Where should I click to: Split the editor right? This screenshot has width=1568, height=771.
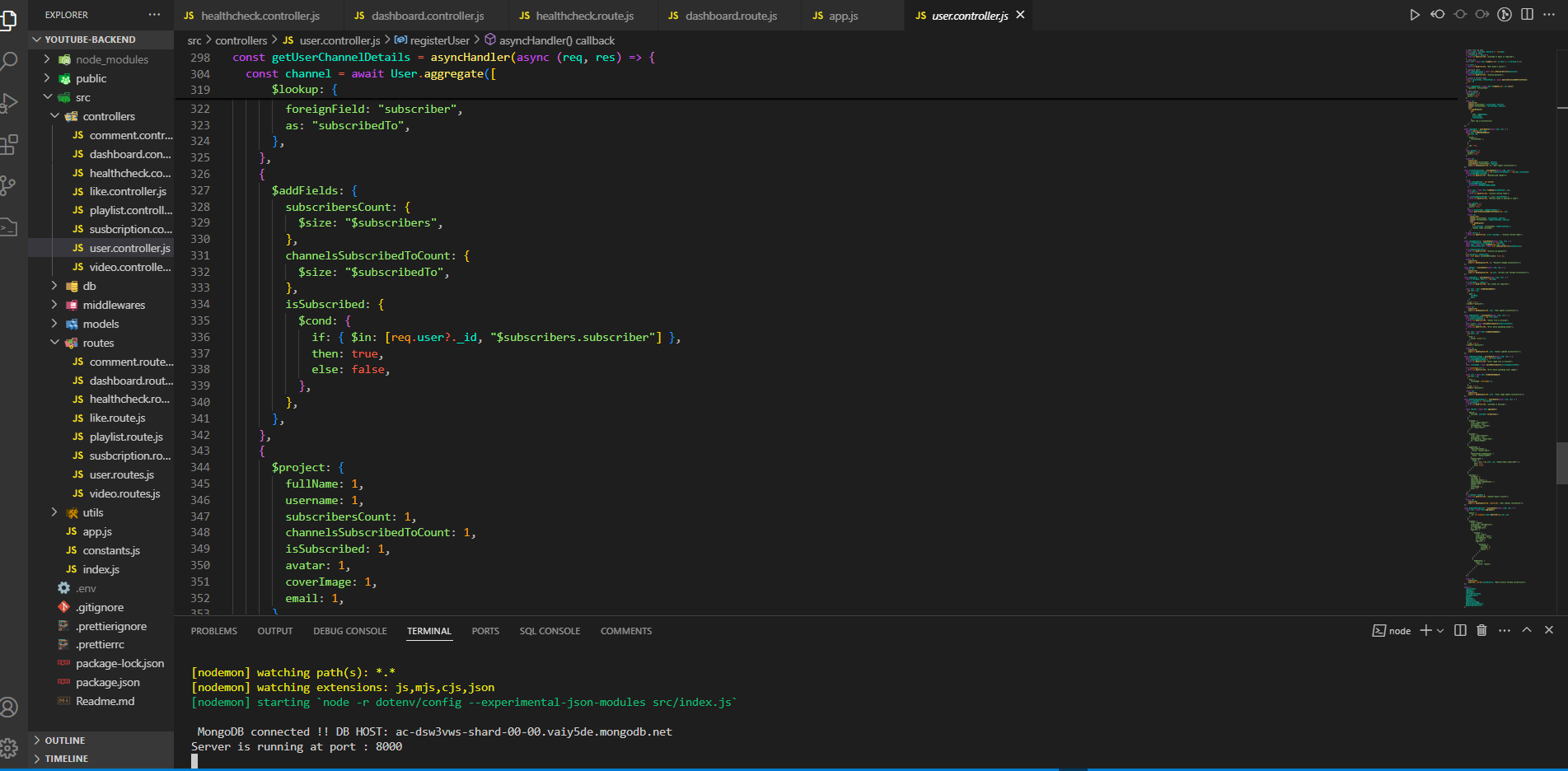click(1527, 15)
